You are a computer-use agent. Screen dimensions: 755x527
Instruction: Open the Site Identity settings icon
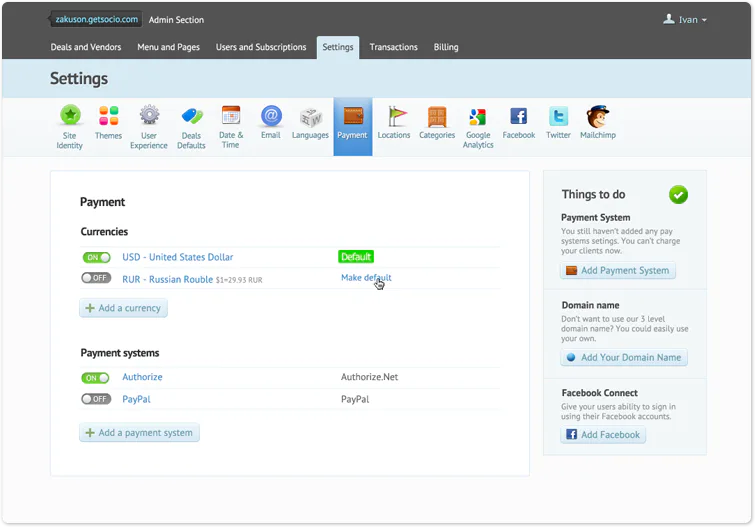click(70, 116)
